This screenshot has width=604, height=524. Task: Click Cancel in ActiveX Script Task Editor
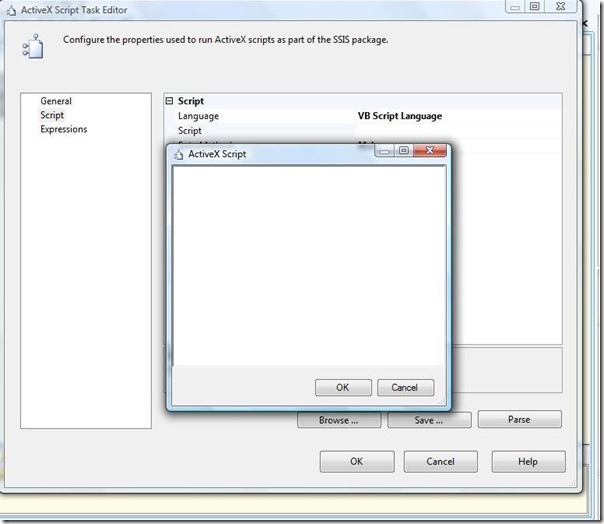pos(441,462)
